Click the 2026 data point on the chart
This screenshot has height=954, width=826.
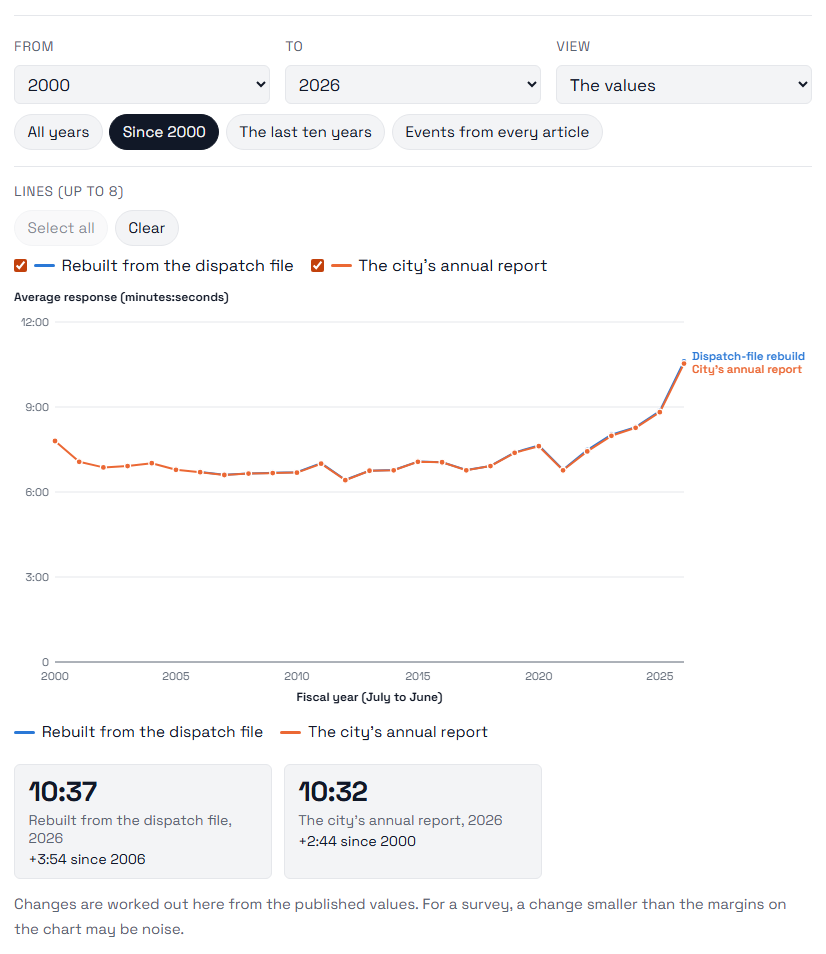point(684,363)
